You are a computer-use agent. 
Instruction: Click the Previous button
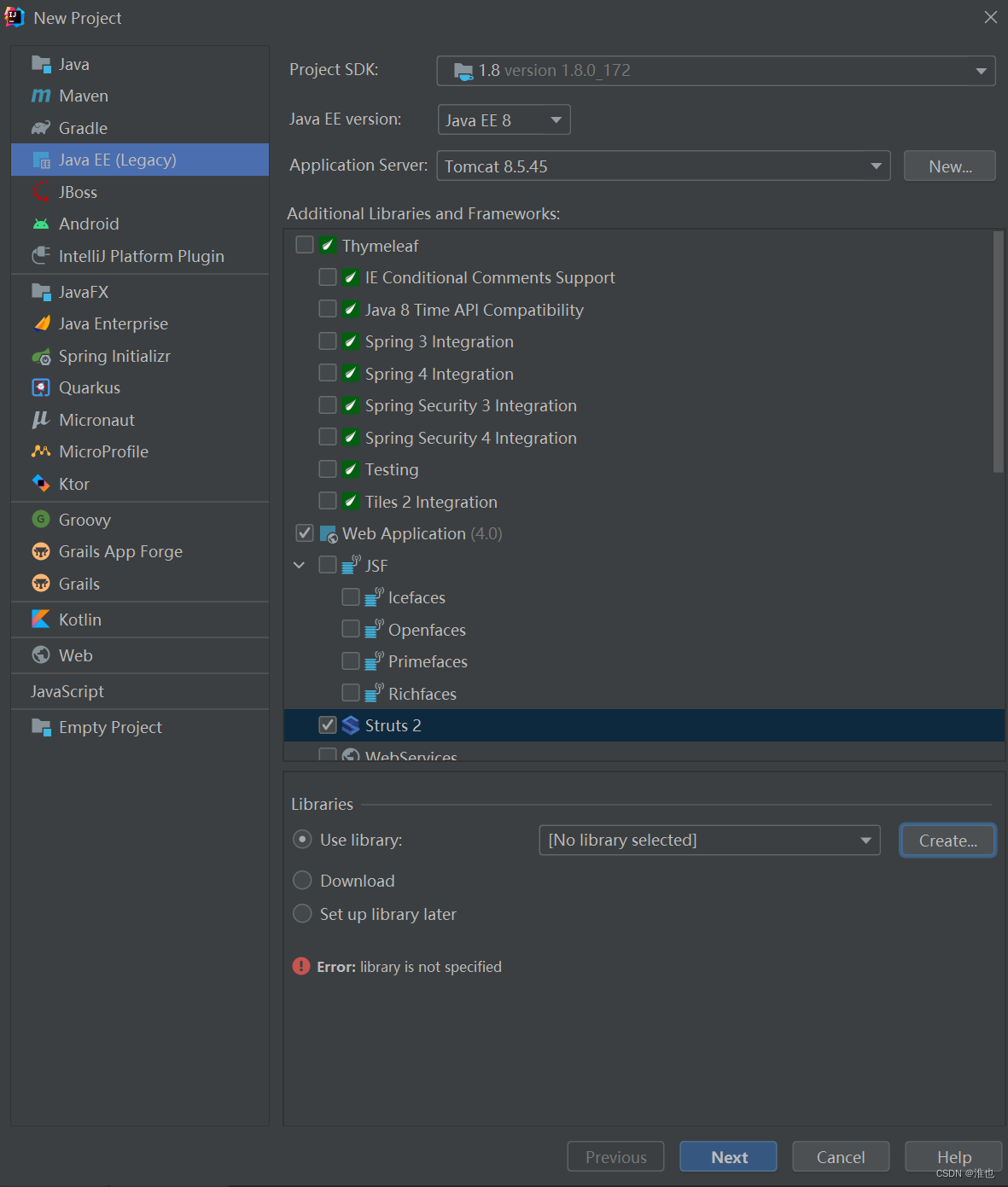pyautogui.click(x=615, y=1157)
